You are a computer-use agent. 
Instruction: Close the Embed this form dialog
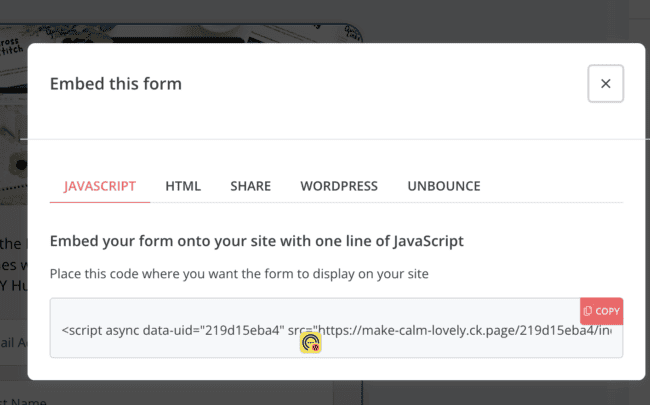[605, 83]
